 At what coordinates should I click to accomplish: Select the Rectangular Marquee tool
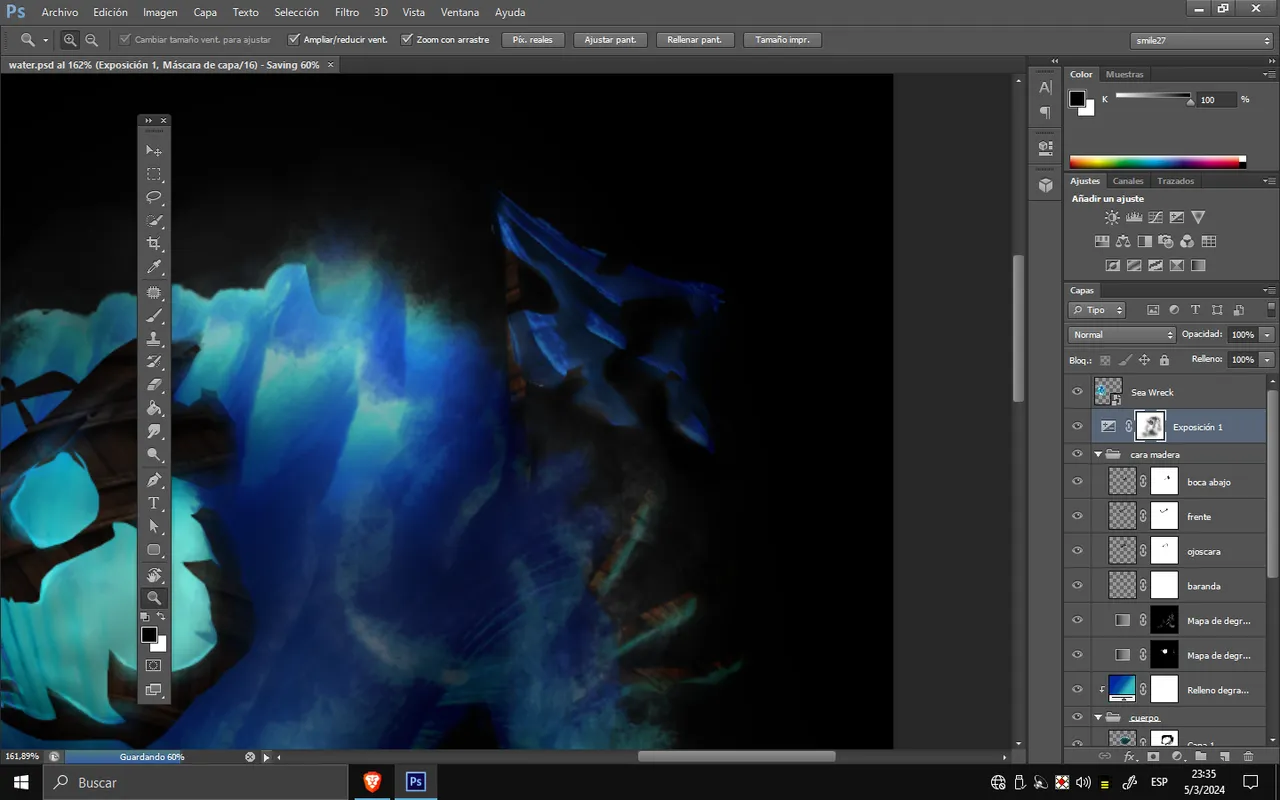[x=154, y=174]
